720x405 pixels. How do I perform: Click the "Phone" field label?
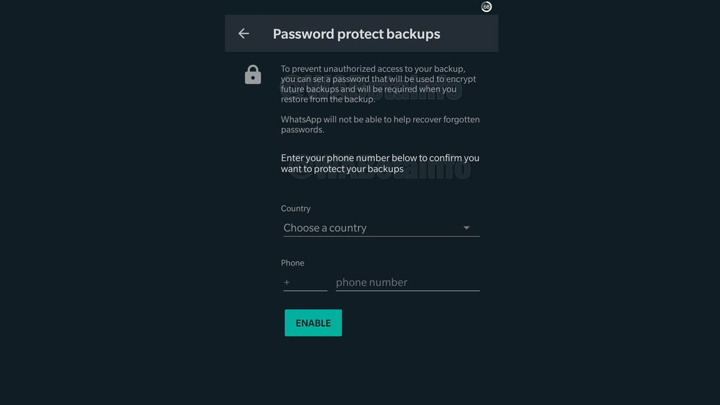[292, 263]
